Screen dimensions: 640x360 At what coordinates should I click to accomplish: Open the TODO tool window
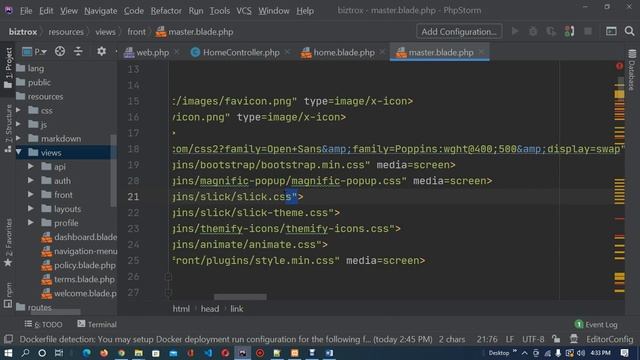(43, 324)
